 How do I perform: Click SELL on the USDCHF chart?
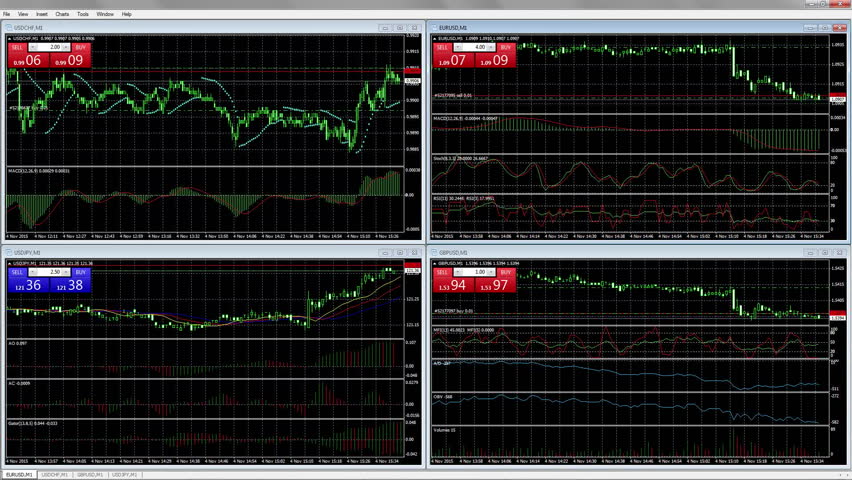click(x=17, y=47)
